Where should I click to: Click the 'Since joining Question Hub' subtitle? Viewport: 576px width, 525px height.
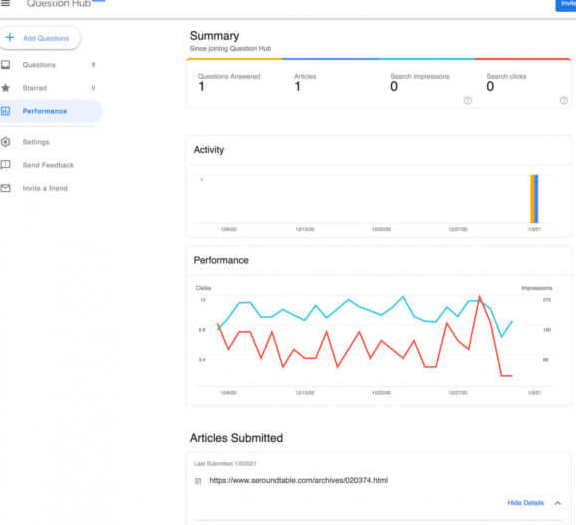coord(230,48)
